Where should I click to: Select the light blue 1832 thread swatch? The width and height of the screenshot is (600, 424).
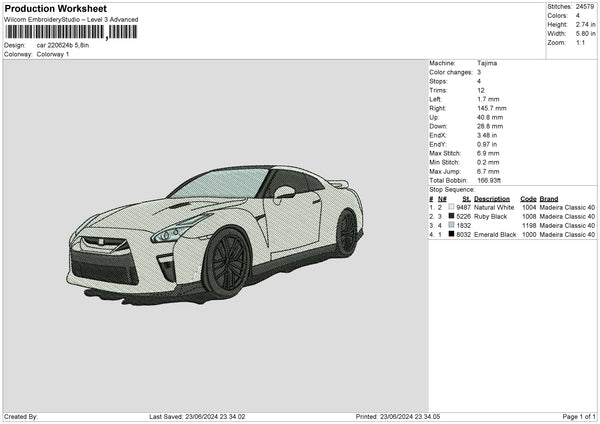451,226
